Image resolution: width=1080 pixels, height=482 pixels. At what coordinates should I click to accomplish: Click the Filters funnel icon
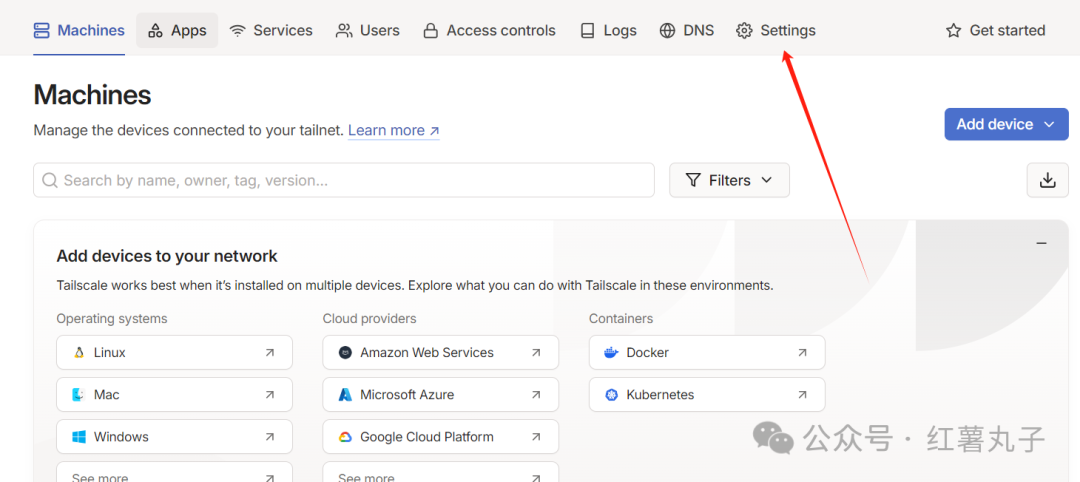(x=693, y=180)
